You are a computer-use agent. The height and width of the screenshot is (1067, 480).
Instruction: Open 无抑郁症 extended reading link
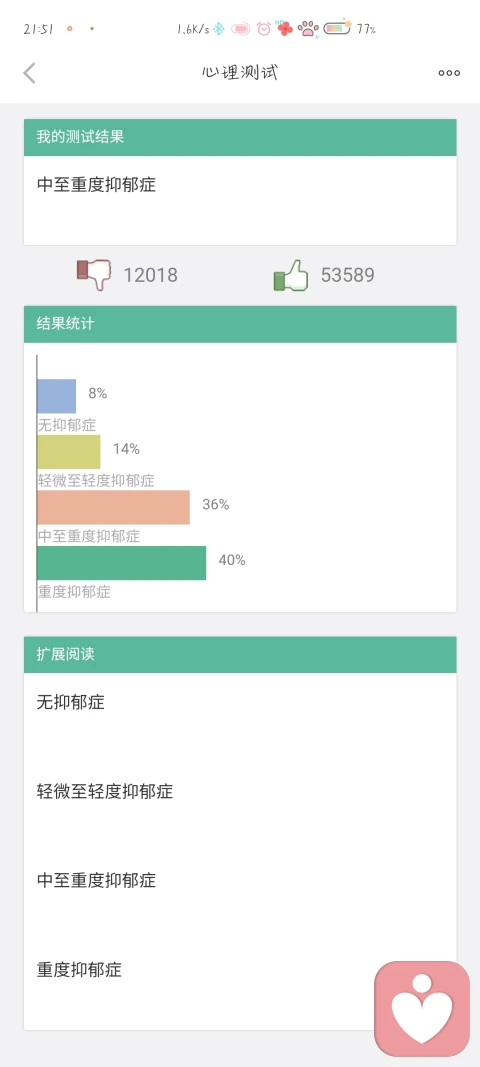(71, 702)
